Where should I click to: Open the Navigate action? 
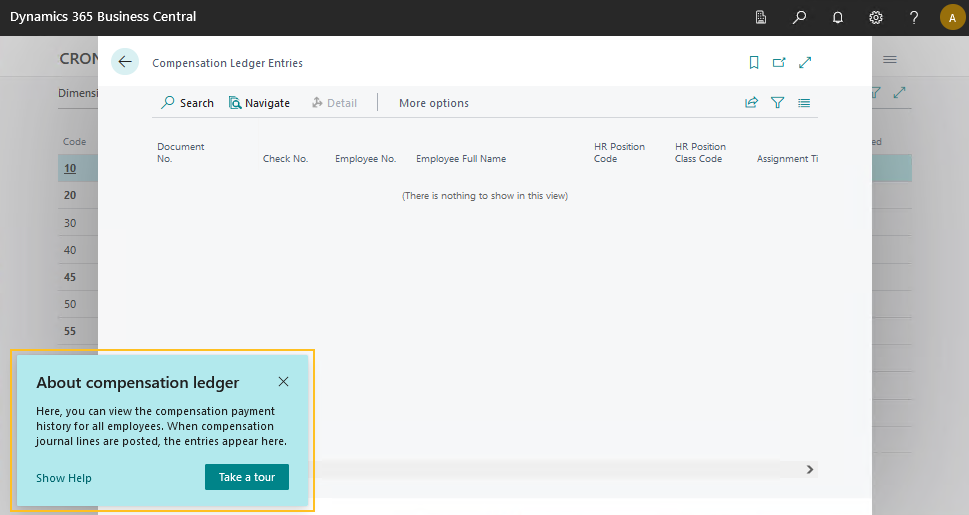click(x=259, y=103)
